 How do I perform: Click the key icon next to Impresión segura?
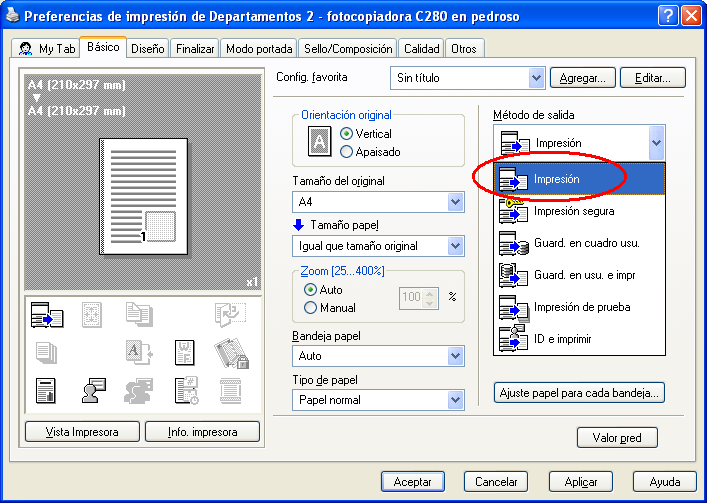(x=513, y=210)
